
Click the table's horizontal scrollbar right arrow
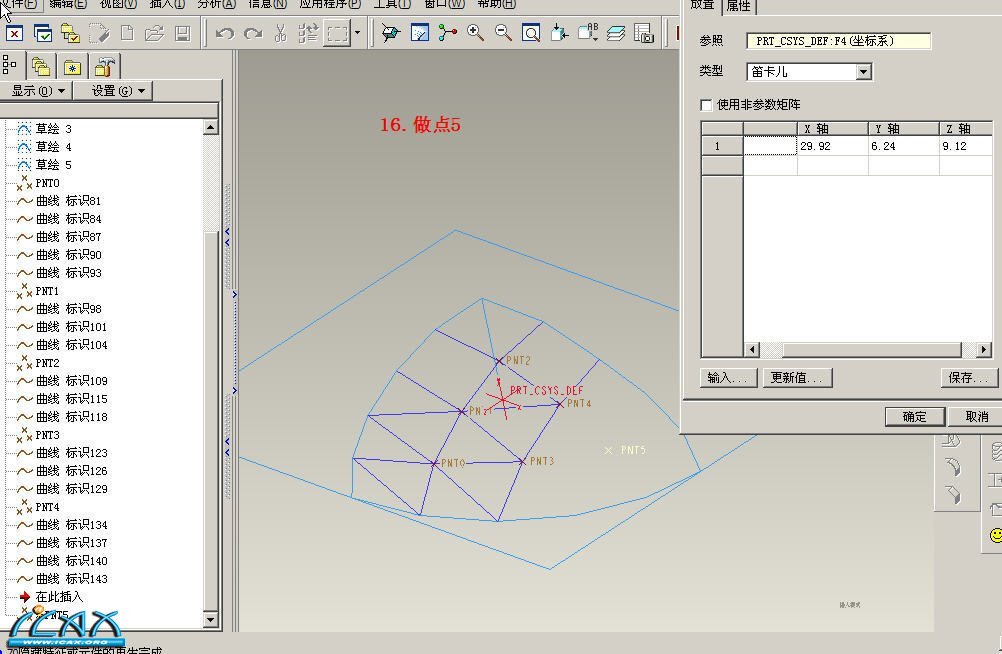tap(984, 349)
